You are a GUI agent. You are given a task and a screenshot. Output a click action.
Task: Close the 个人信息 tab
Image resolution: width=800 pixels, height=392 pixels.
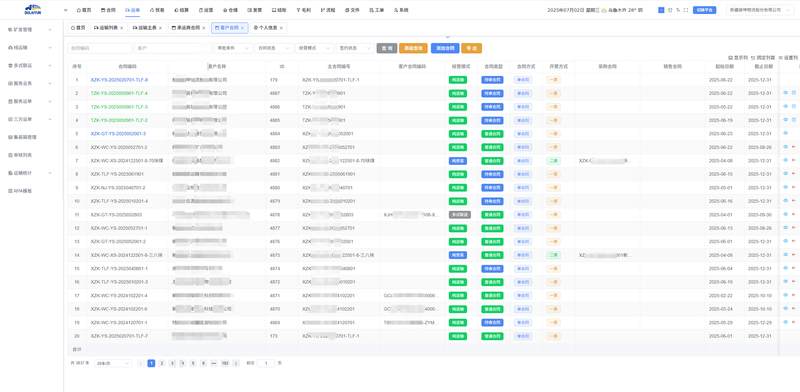coord(281,28)
